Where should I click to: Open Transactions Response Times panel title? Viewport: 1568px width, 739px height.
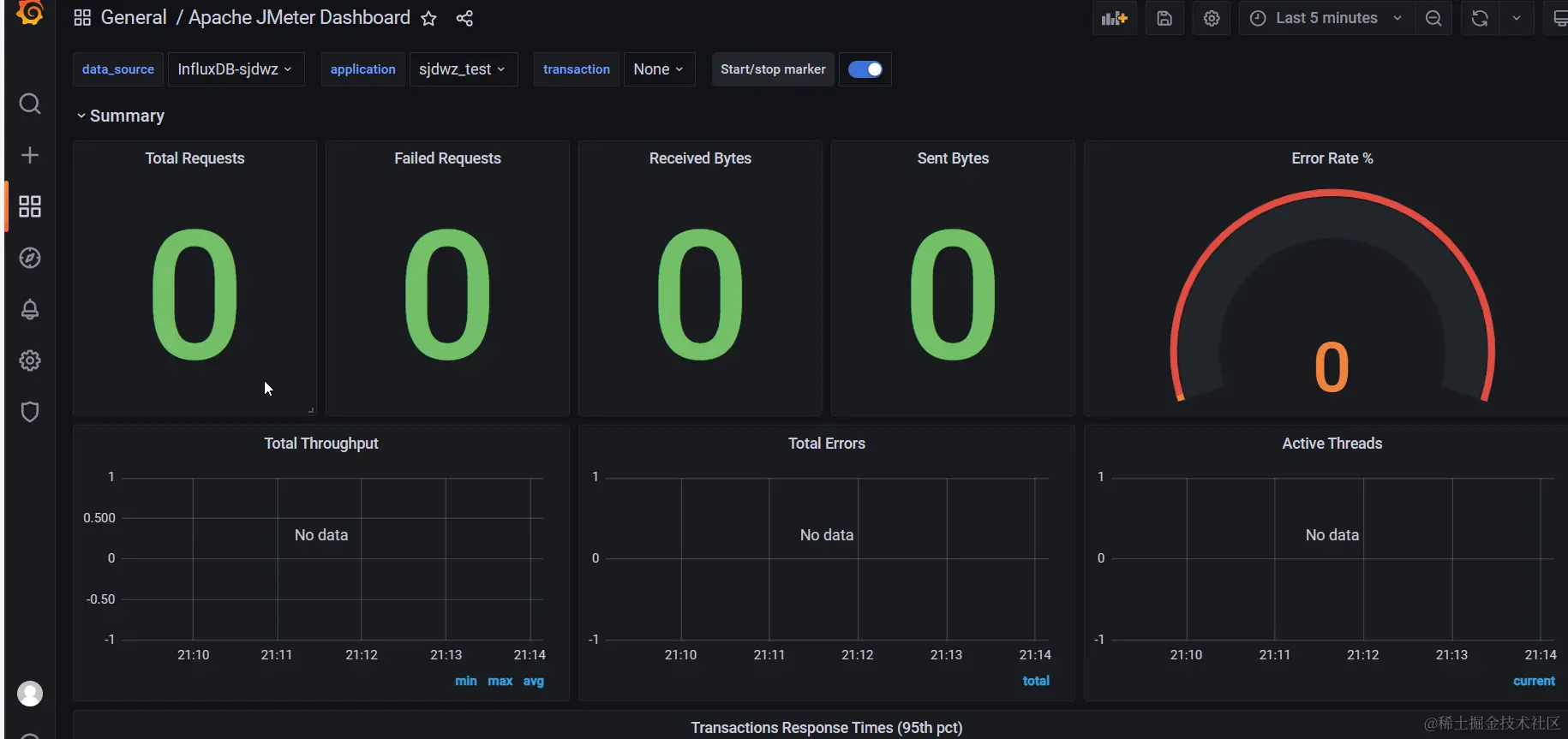click(827, 728)
